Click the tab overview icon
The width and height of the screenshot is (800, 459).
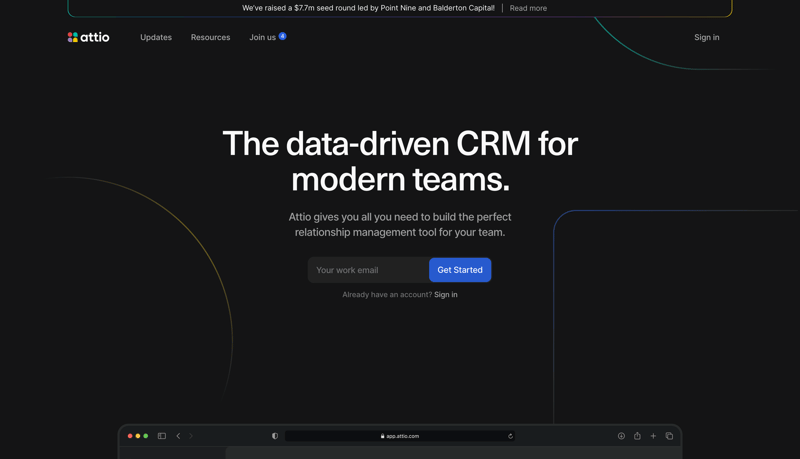click(669, 436)
